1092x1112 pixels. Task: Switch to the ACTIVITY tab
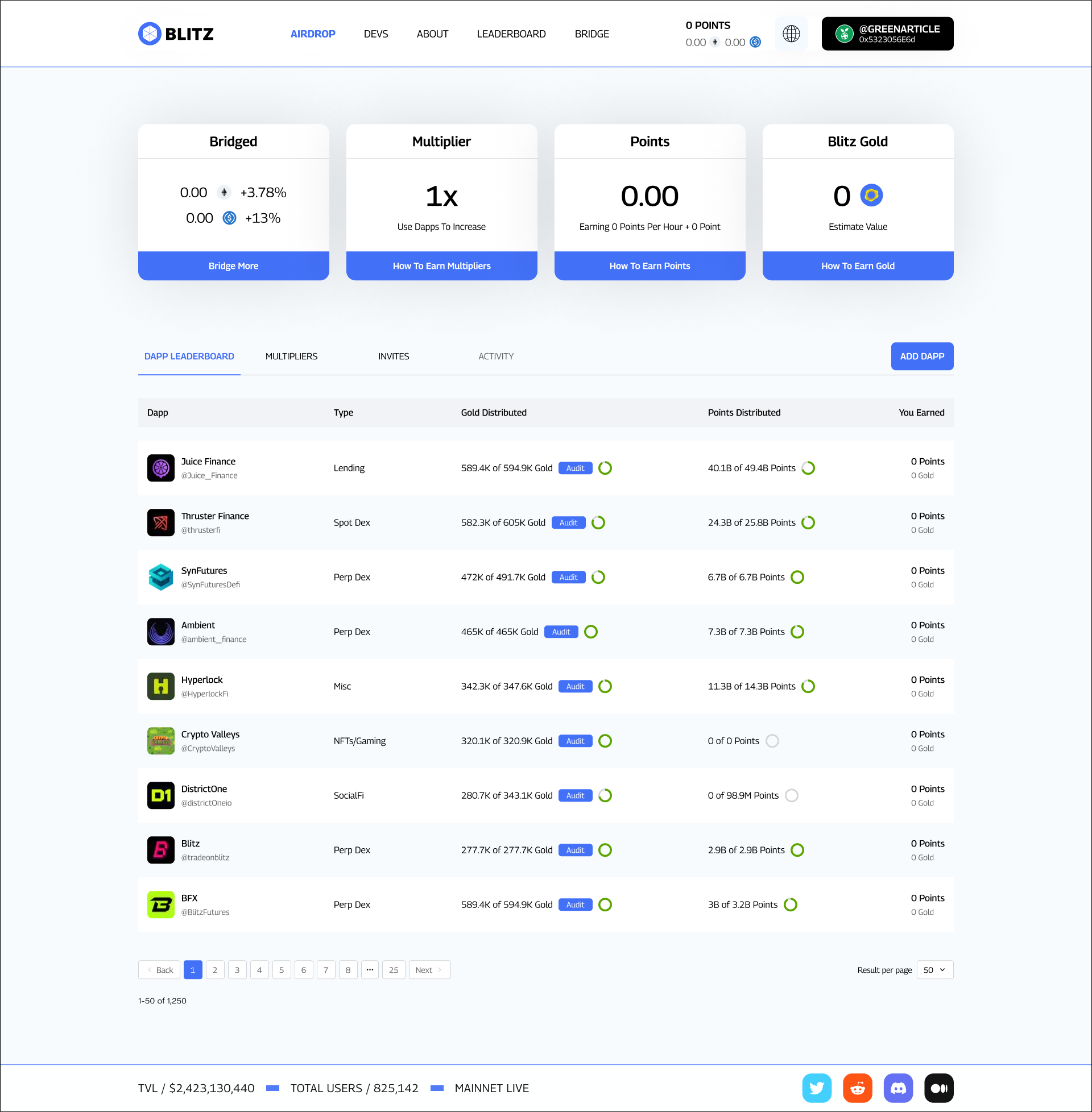point(496,356)
